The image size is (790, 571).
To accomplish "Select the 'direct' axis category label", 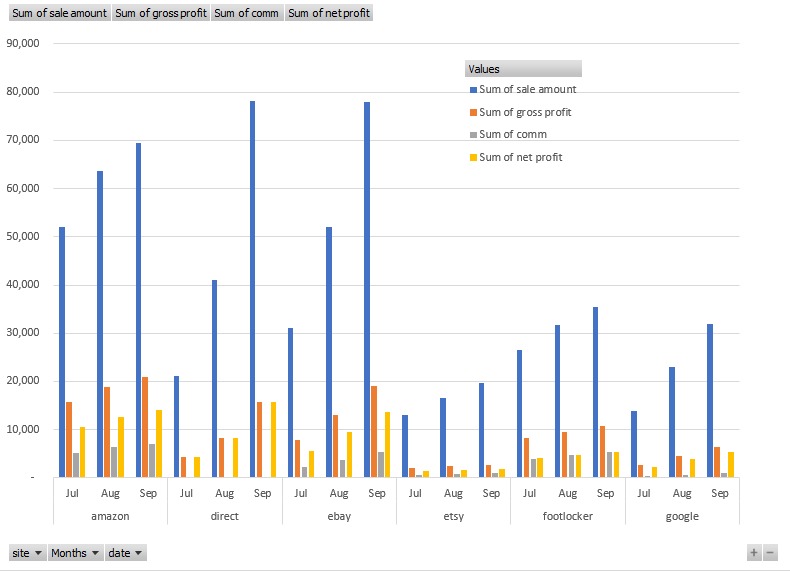I will click(x=225, y=516).
